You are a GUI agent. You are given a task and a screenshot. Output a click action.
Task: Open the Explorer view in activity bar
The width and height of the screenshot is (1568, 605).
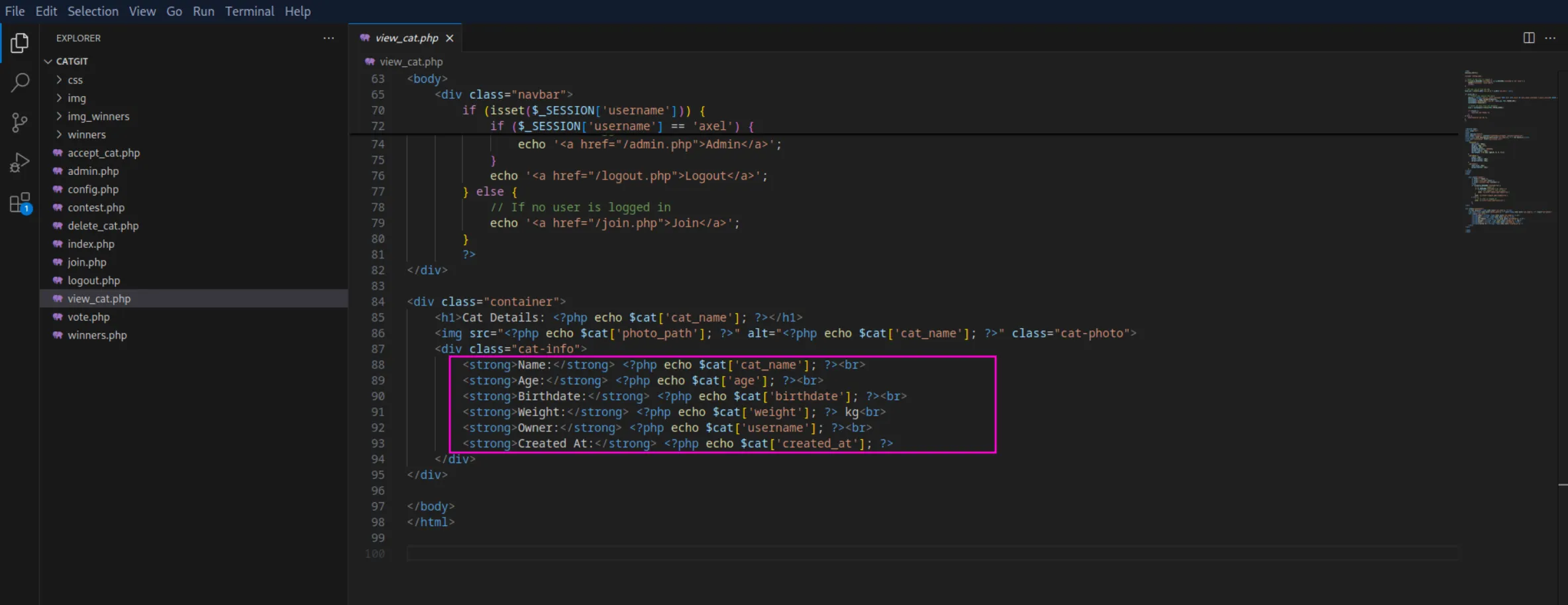coord(20,43)
